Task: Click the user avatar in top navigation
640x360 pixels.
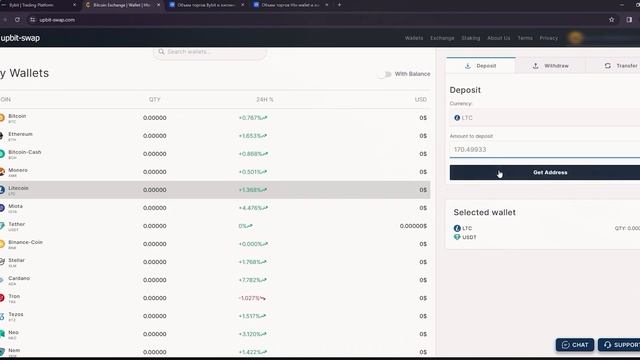Action: 576,38
